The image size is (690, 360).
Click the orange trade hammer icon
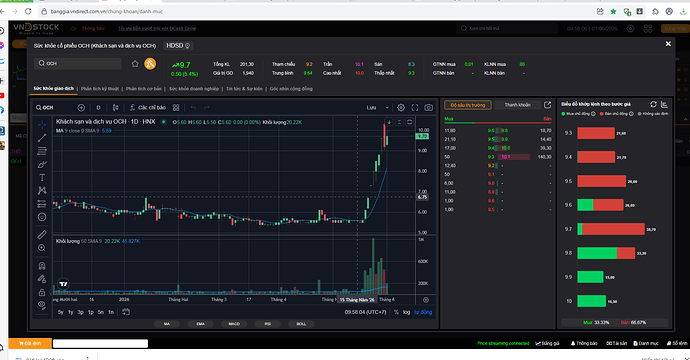(150, 64)
